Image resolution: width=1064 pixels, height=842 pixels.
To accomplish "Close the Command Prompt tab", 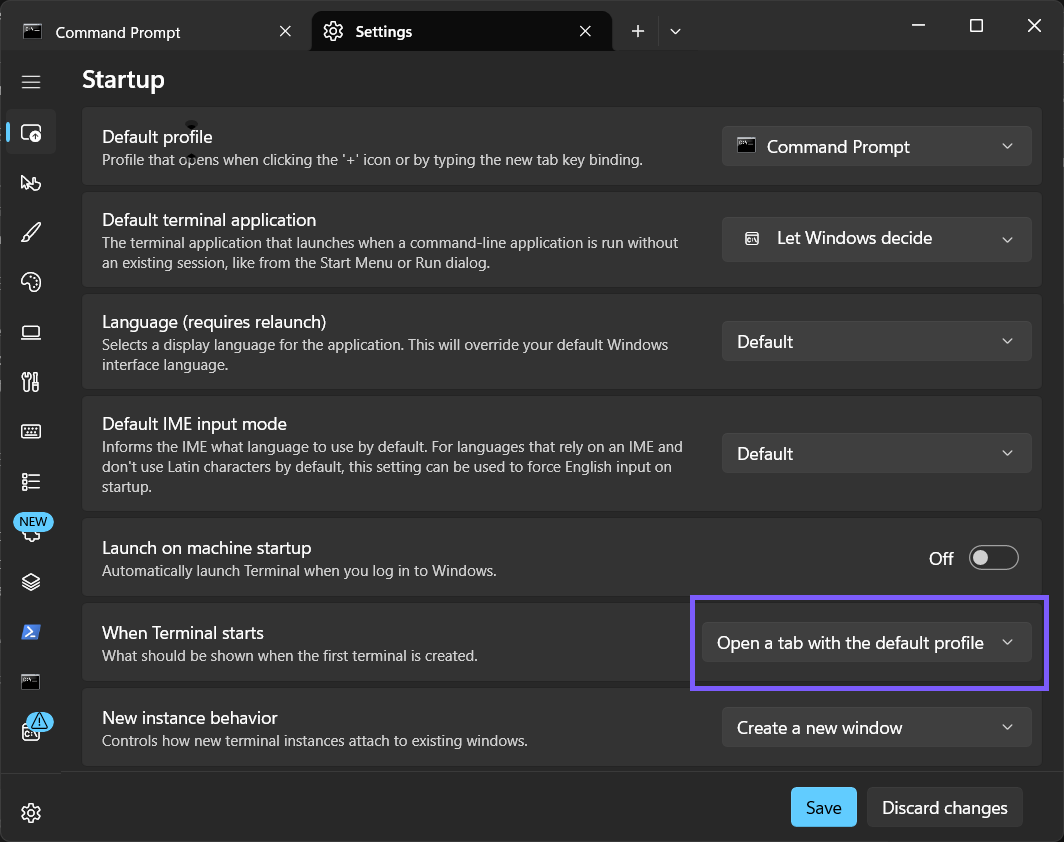I will [x=285, y=31].
